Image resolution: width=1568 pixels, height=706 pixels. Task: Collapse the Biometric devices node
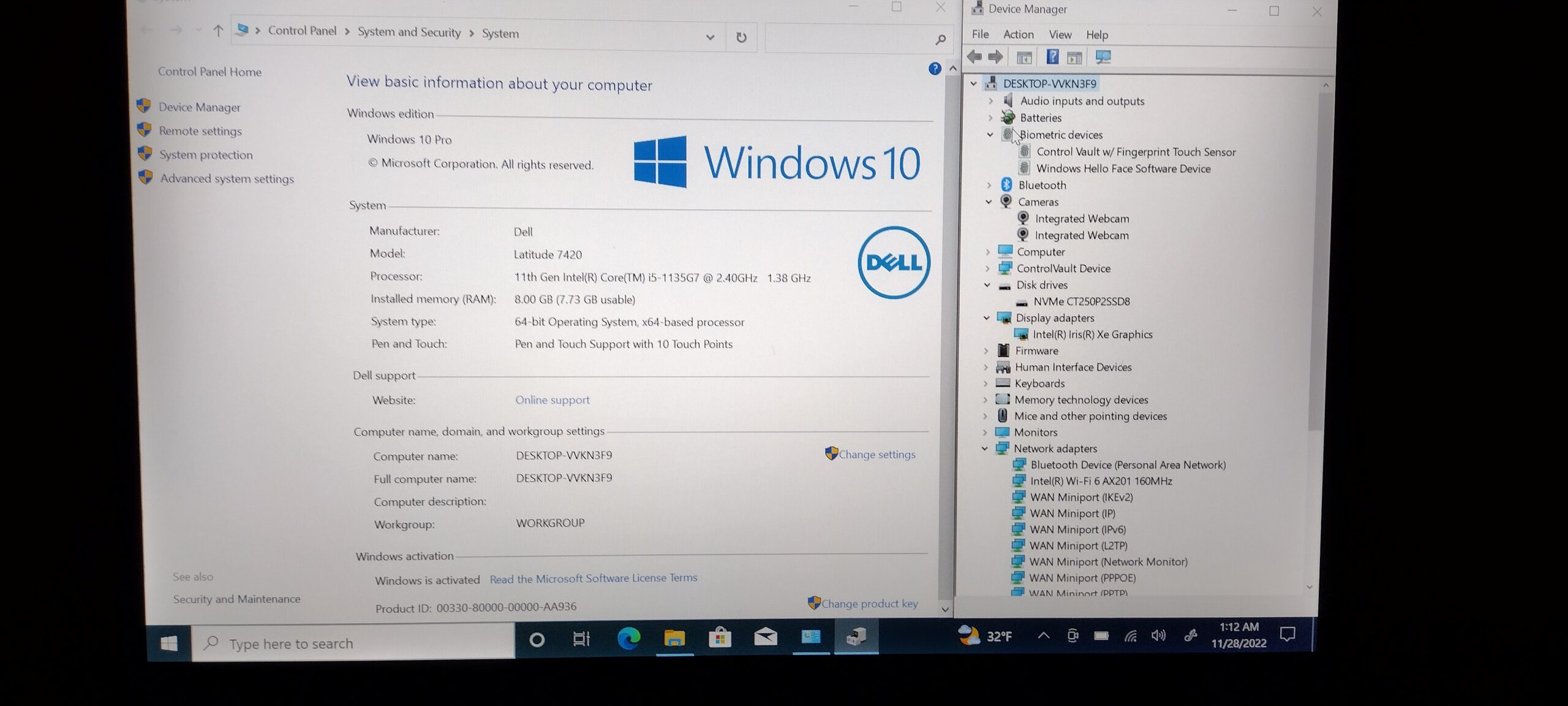(x=990, y=134)
